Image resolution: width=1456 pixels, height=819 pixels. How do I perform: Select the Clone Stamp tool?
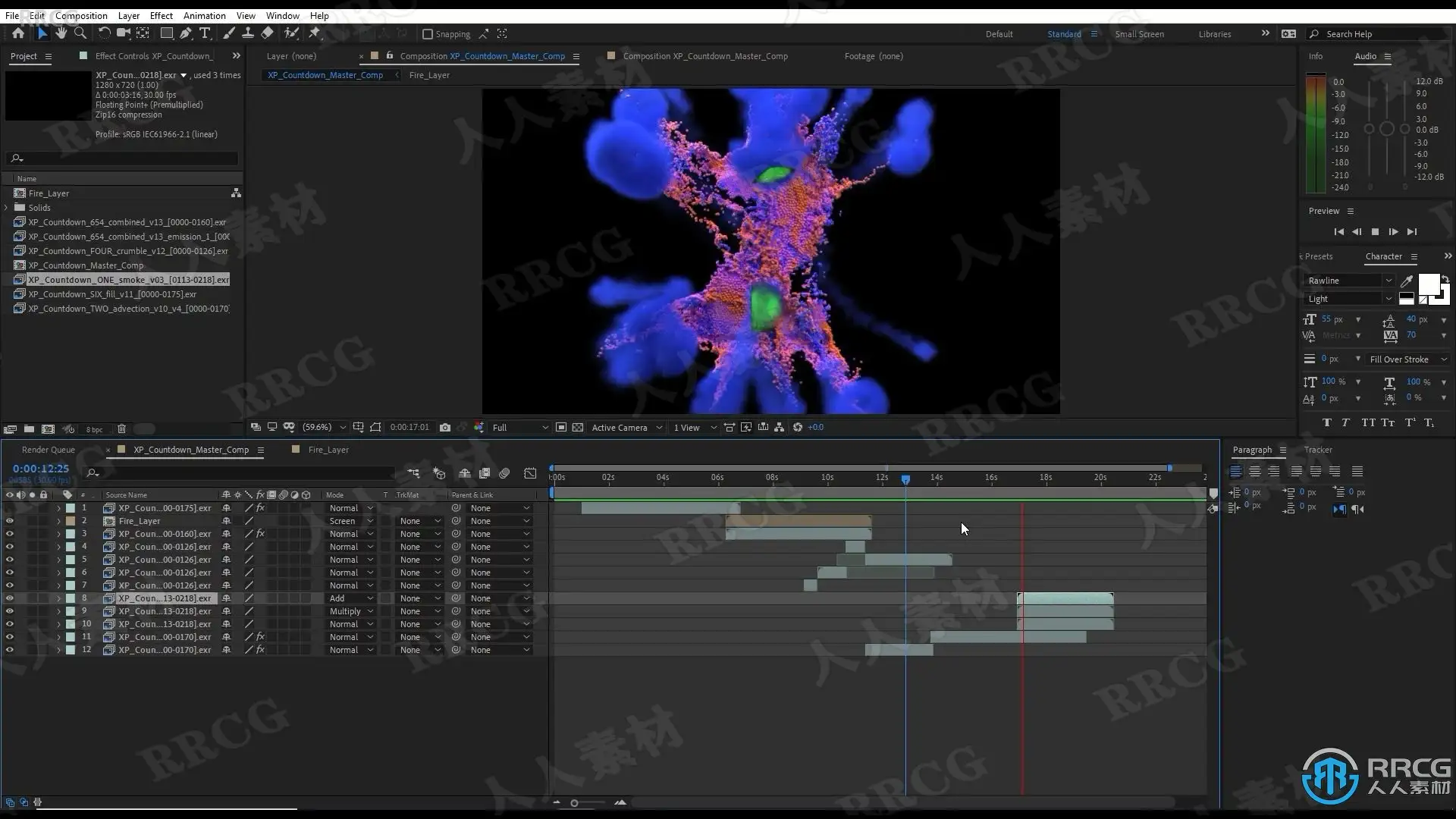(248, 33)
